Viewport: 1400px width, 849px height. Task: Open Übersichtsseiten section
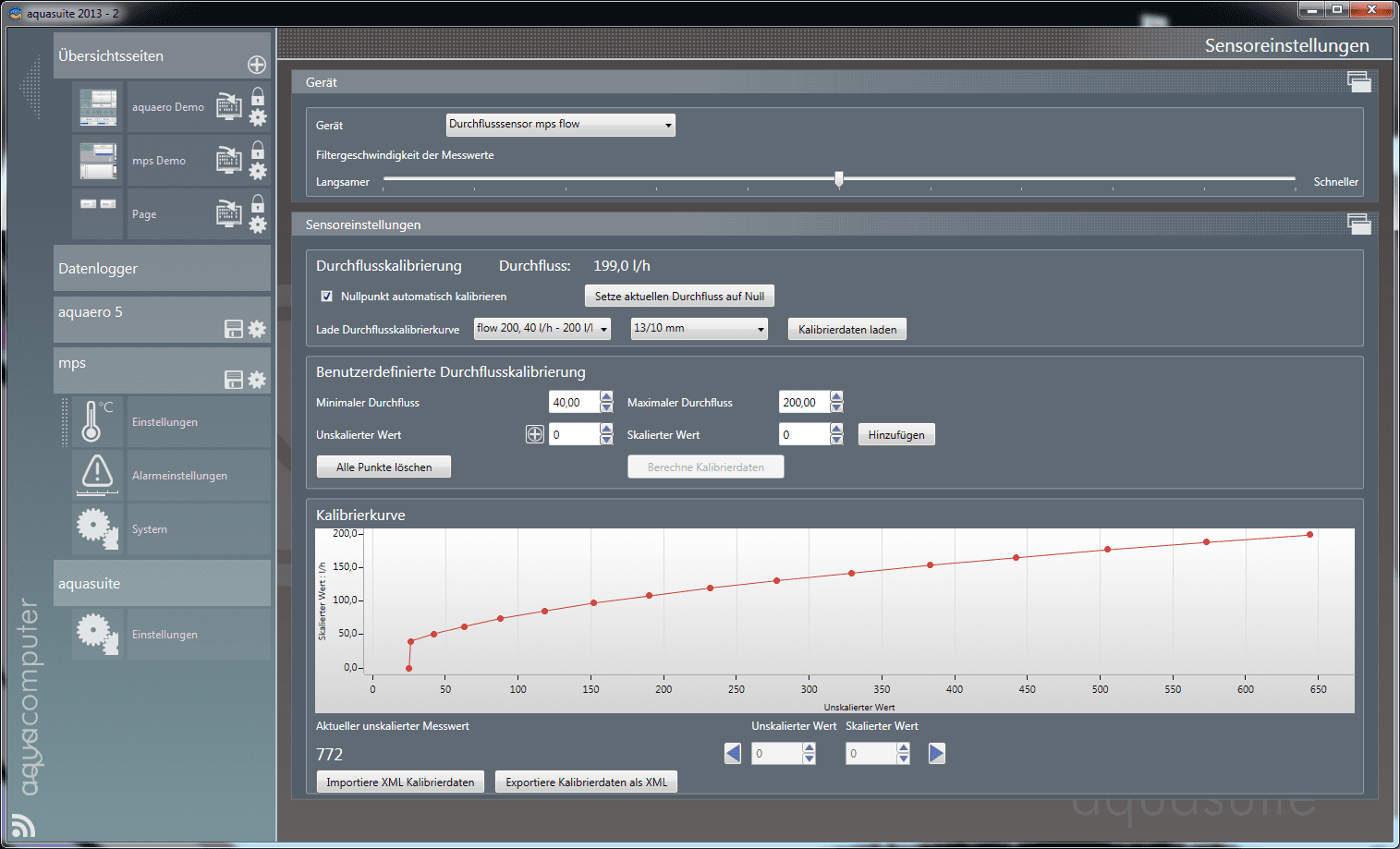click(x=162, y=55)
